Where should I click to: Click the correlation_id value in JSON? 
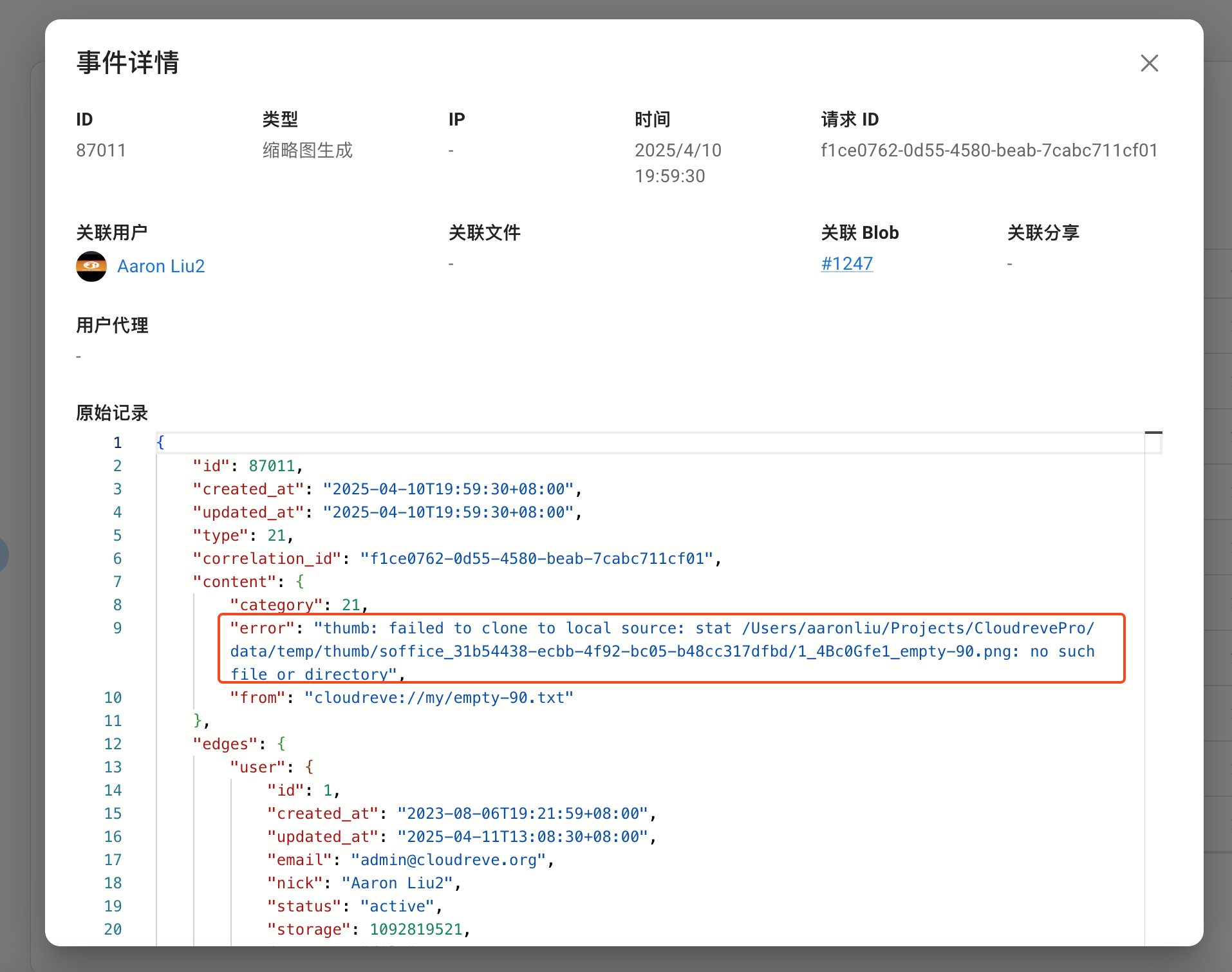click(x=536, y=559)
